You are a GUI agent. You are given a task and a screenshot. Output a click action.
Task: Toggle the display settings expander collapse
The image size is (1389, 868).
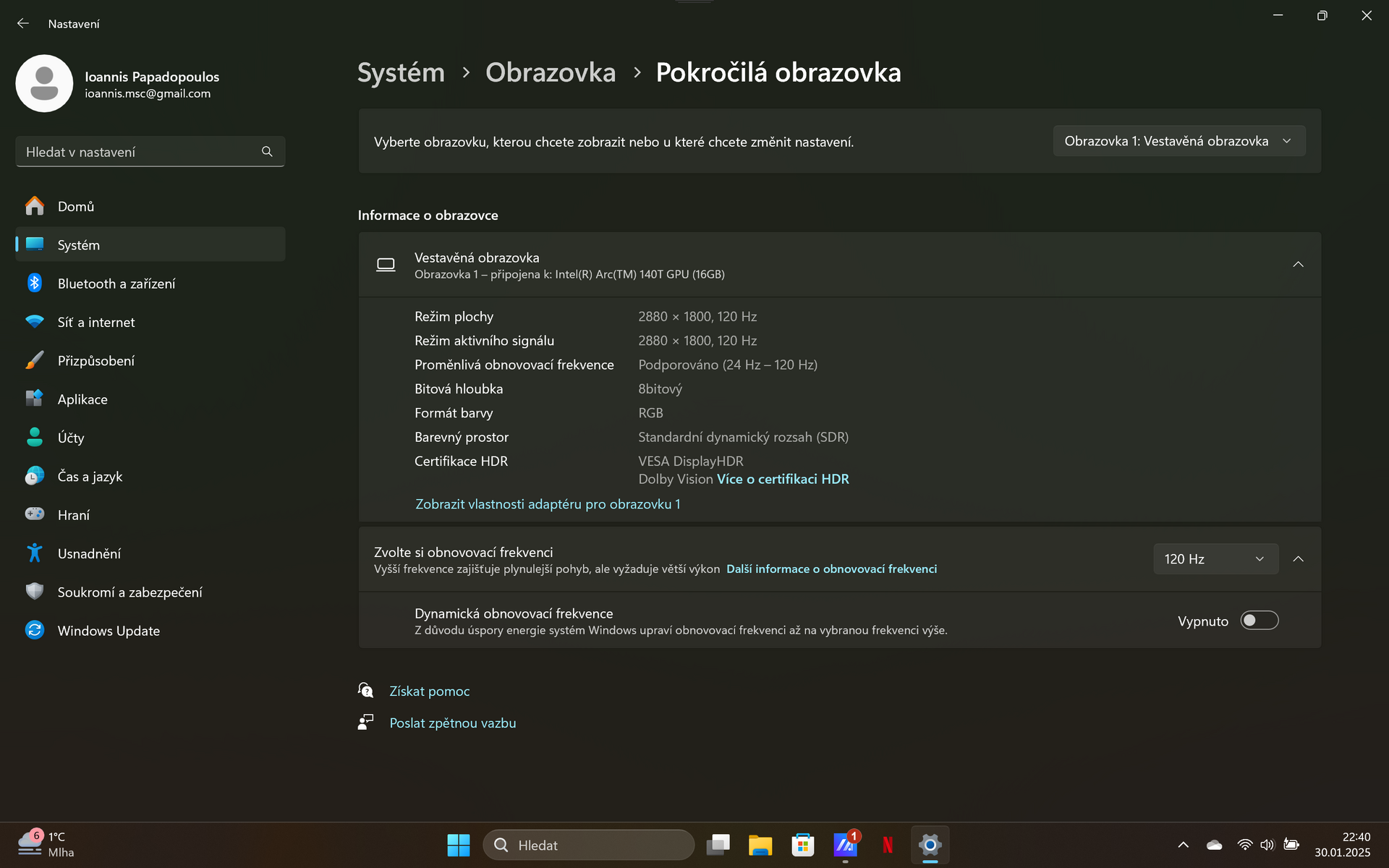pos(1297,264)
